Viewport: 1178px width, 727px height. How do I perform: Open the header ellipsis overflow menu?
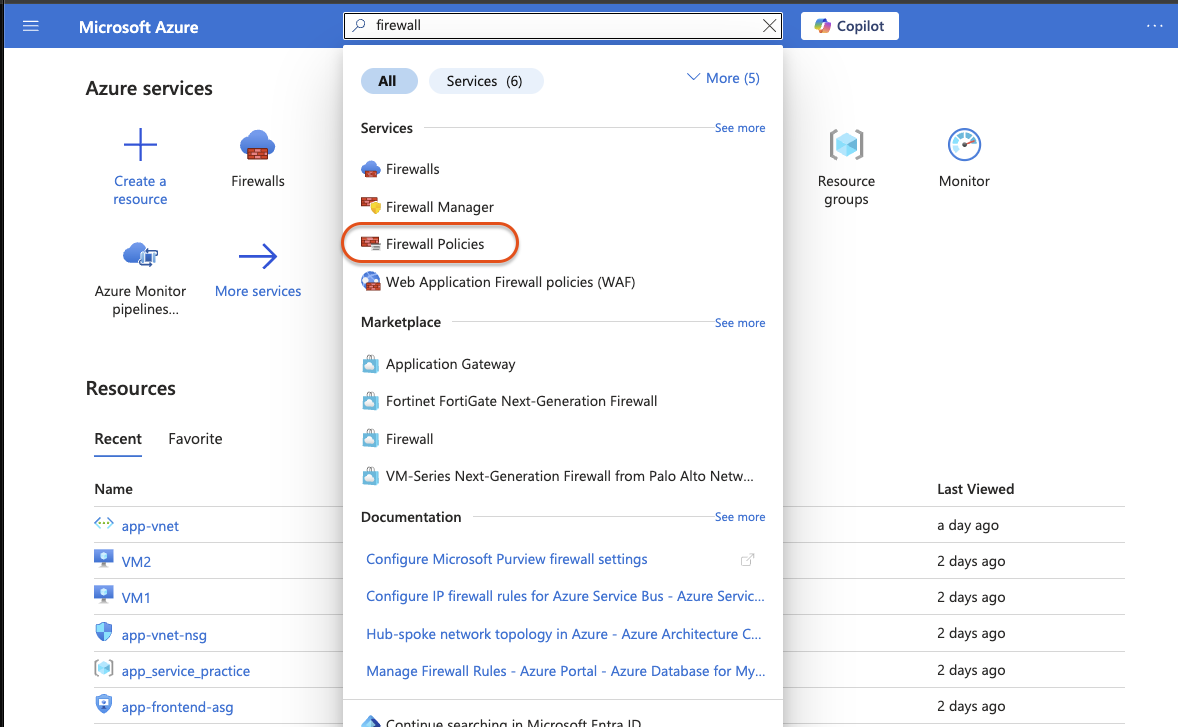pos(1154,26)
